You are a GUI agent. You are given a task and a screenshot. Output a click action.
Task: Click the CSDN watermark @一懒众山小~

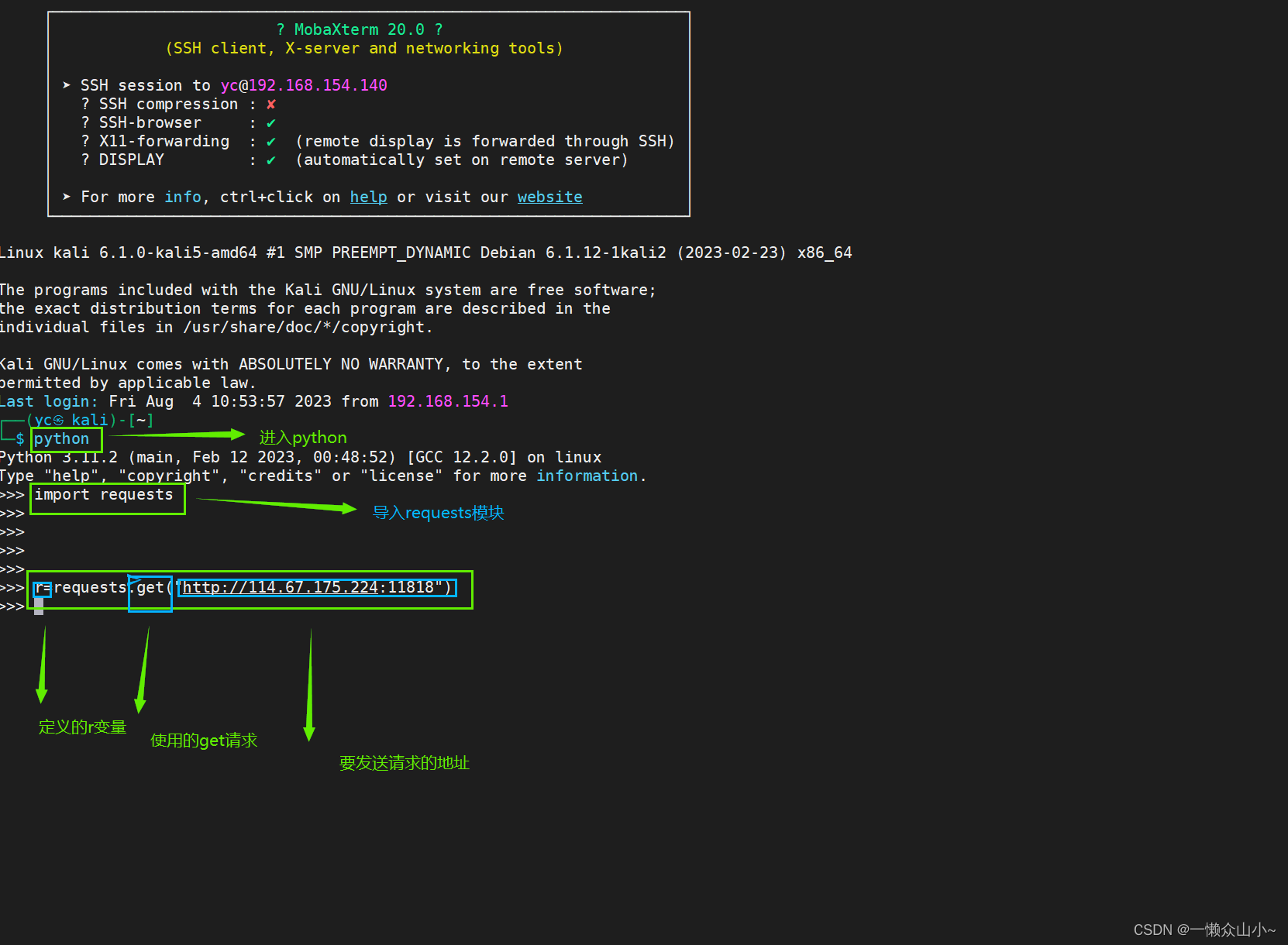1207,930
